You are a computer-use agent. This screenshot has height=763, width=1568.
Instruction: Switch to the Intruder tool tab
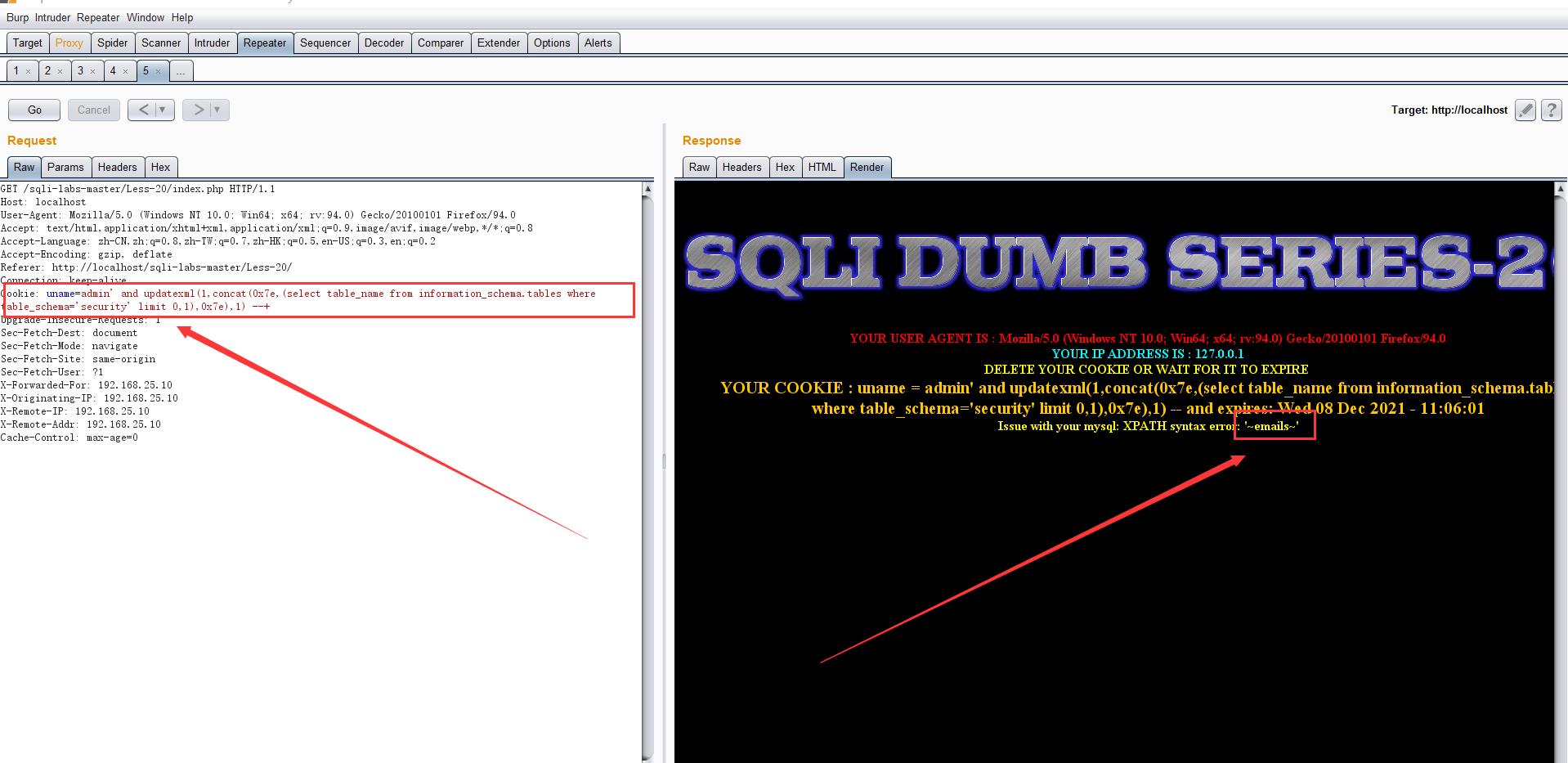pyautogui.click(x=212, y=43)
